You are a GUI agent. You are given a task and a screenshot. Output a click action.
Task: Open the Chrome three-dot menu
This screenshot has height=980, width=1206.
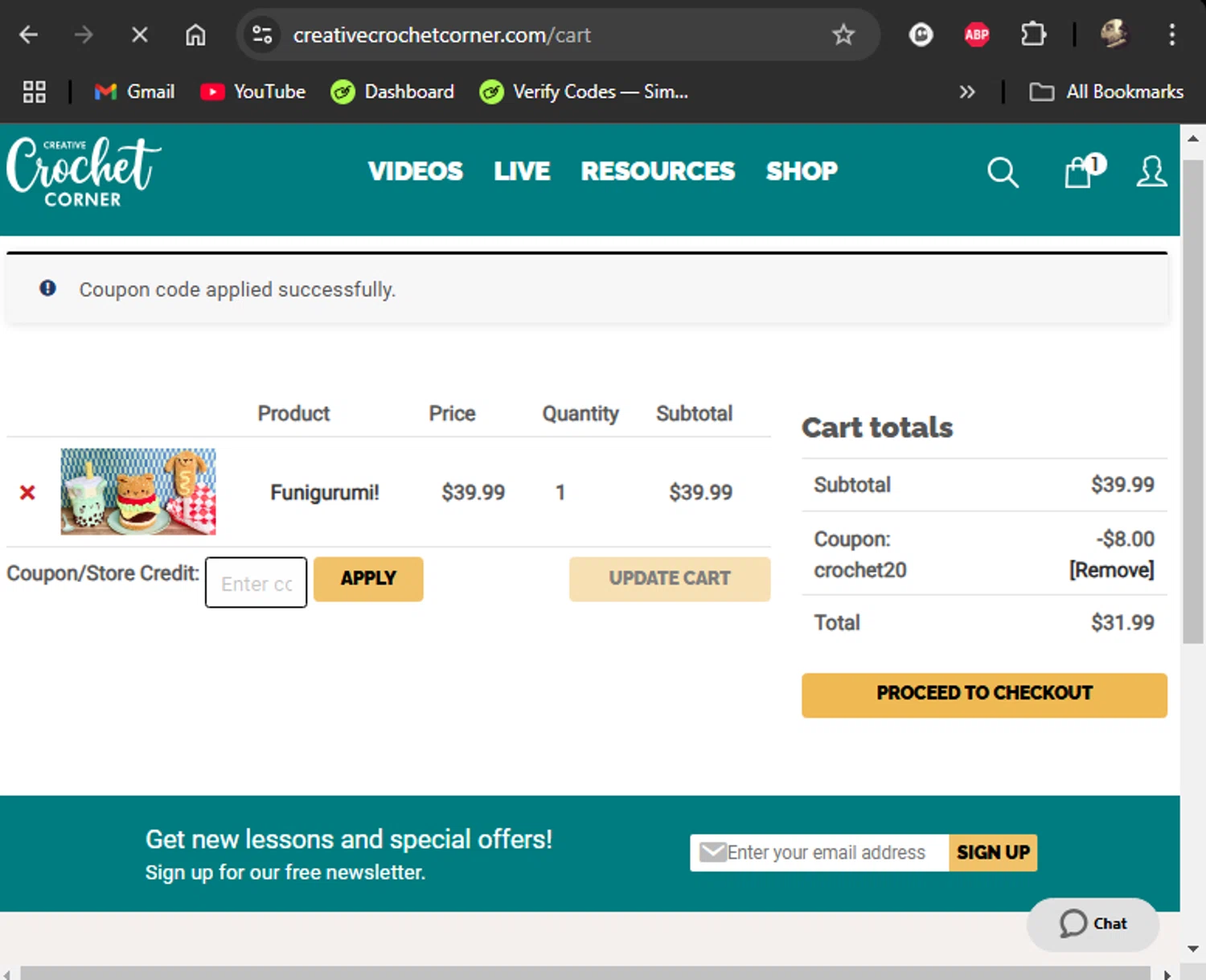(x=1172, y=35)
